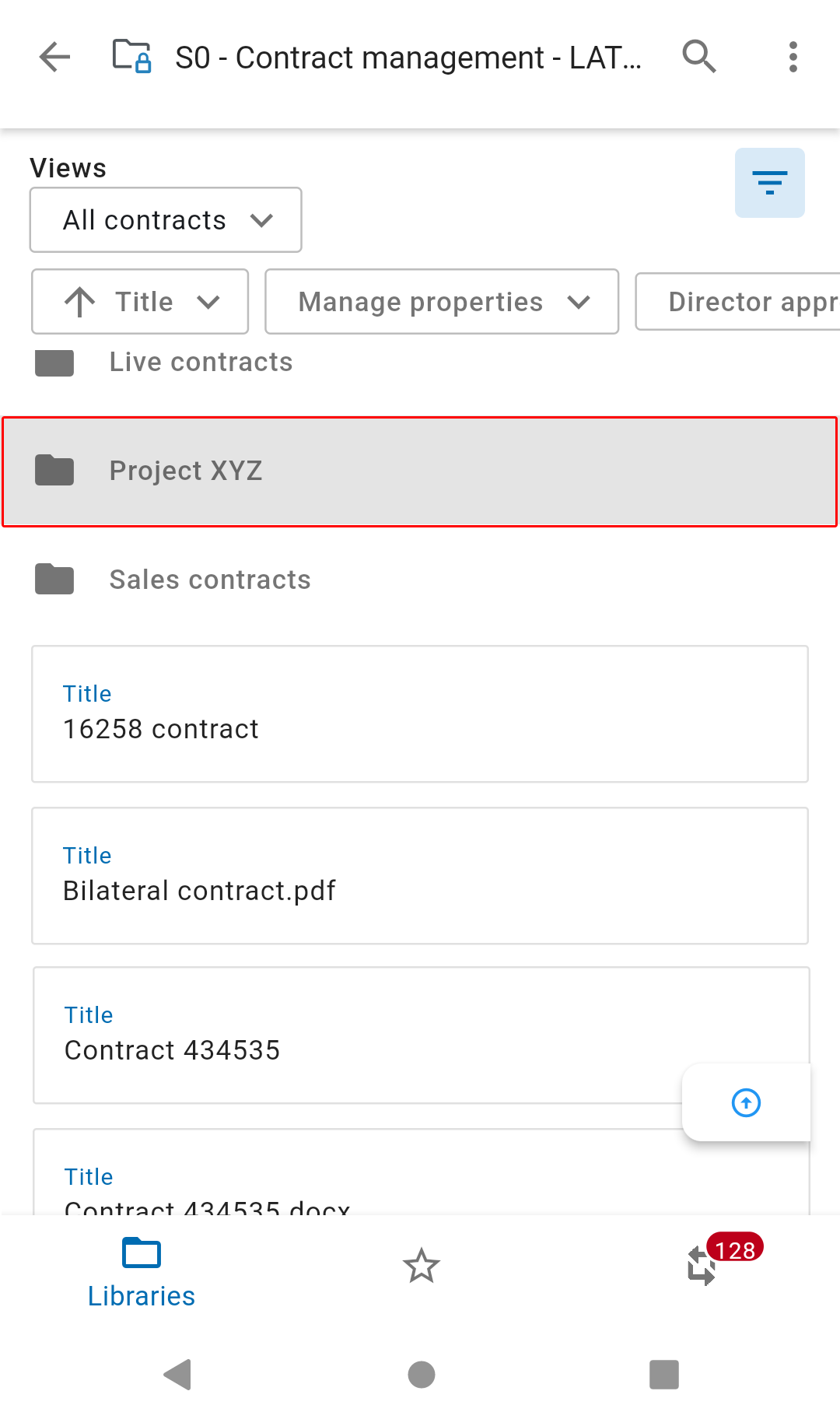Select the Director approval filter chip
This screenshot has width=840, height=1412.
[737, 301]
